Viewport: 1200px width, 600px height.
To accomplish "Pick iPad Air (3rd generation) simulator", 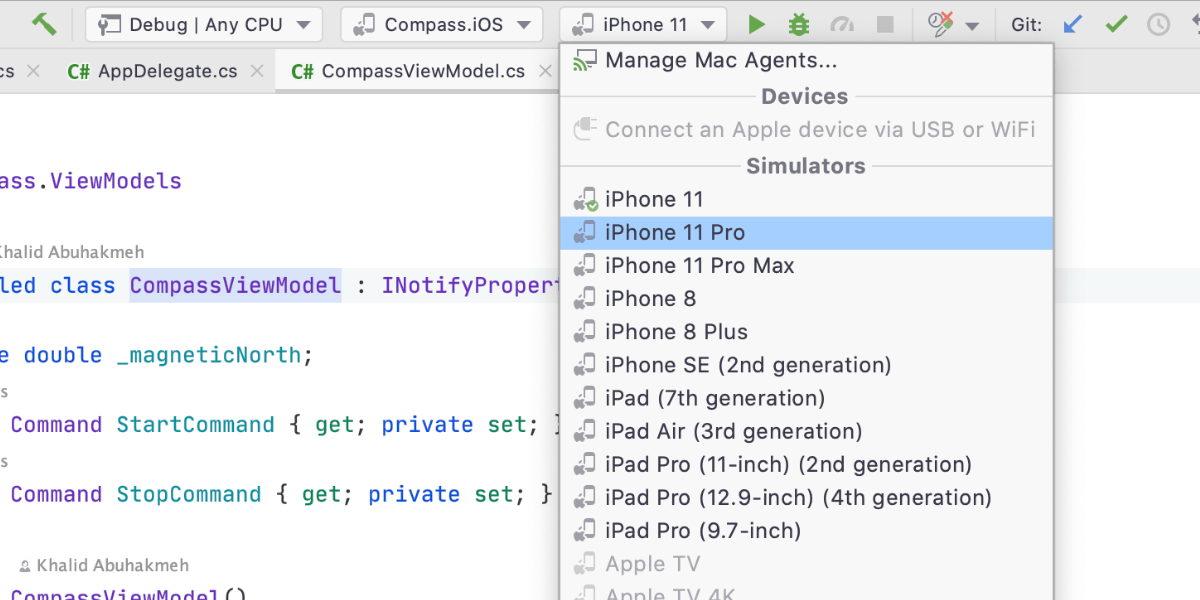I will tap(733, 431).
